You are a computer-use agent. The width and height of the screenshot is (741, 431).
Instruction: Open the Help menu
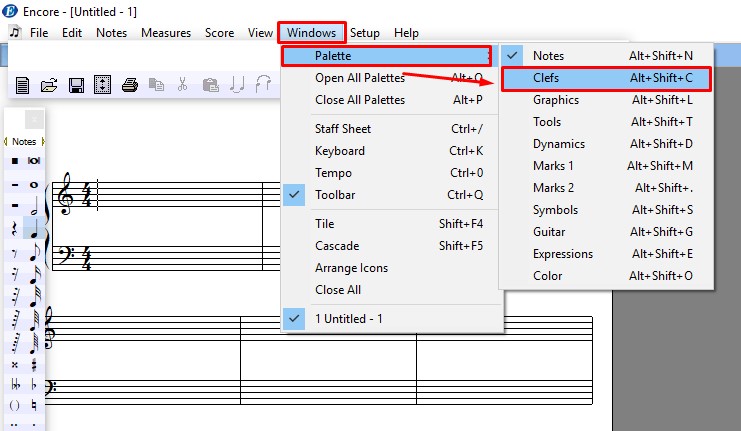[406, 33]
